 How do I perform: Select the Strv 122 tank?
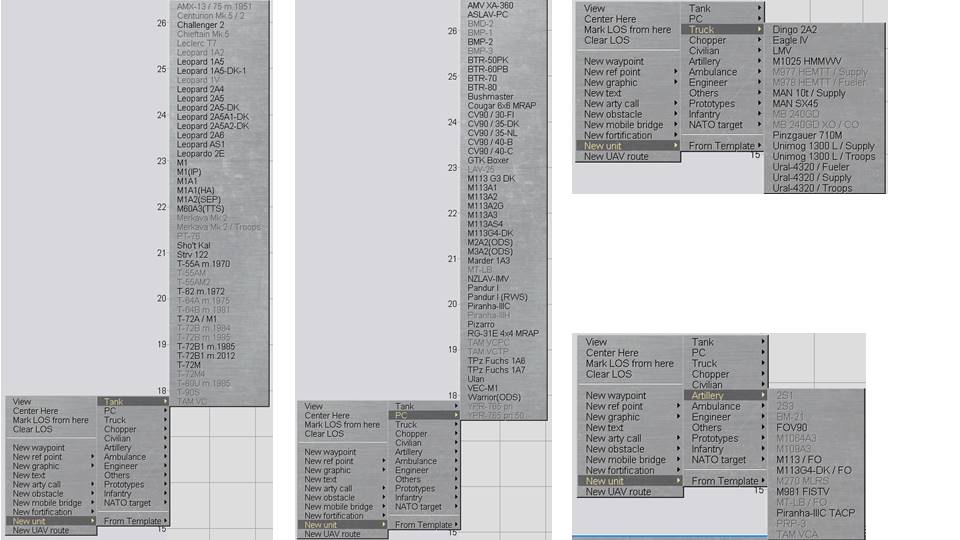194,254
